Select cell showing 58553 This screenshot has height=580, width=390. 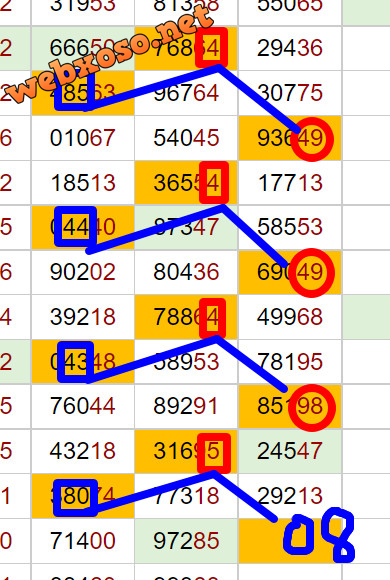point(290,227)
